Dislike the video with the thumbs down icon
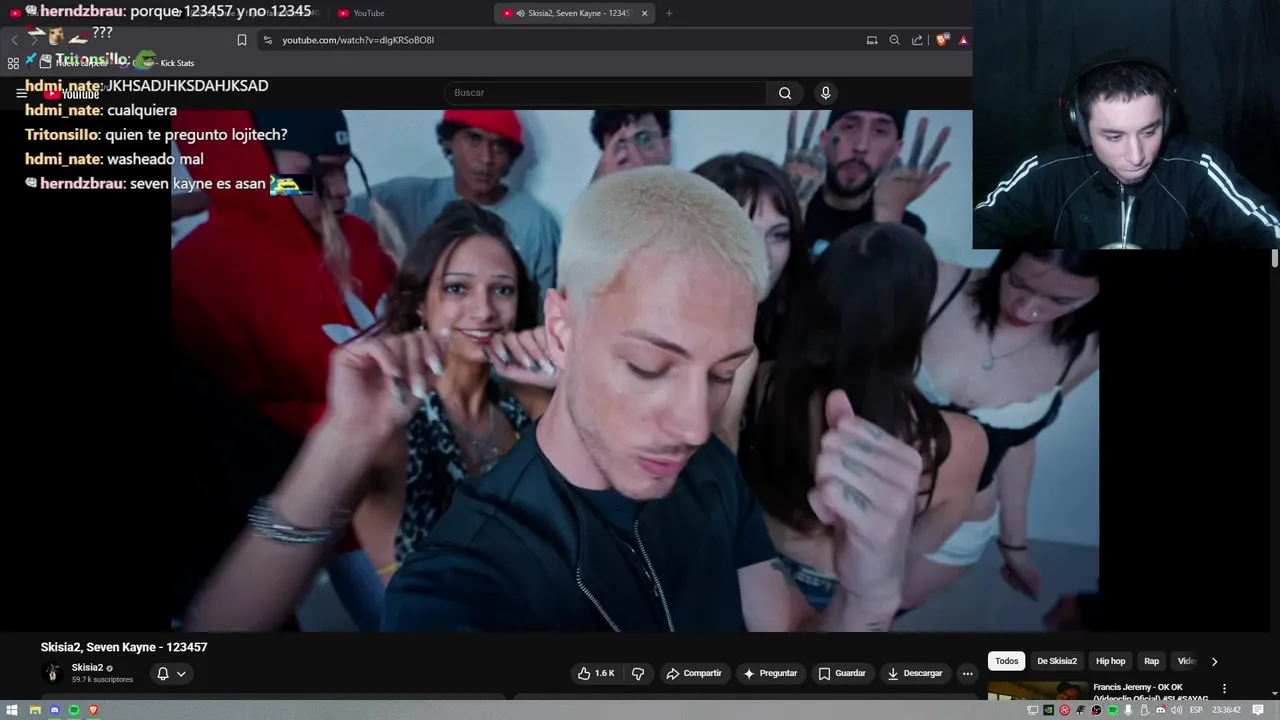 638,674
